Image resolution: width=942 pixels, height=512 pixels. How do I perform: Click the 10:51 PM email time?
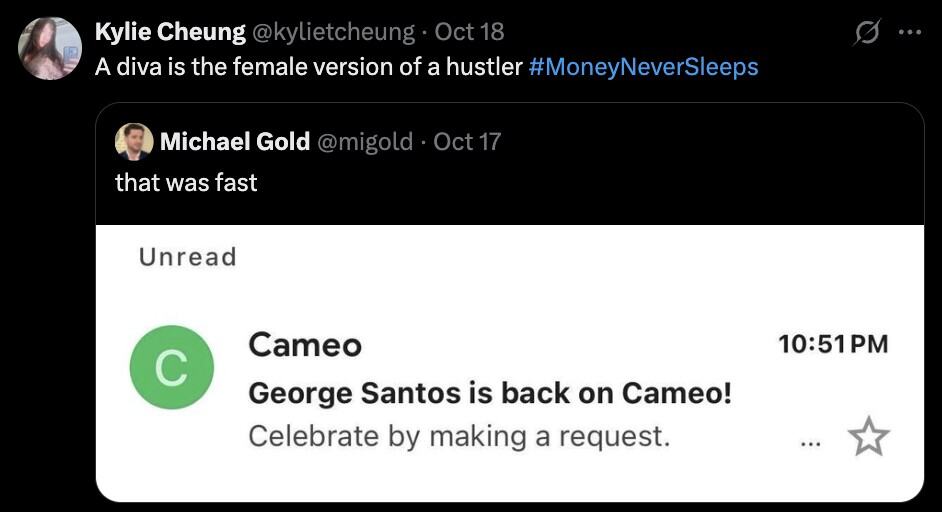[x=833, y=345]
